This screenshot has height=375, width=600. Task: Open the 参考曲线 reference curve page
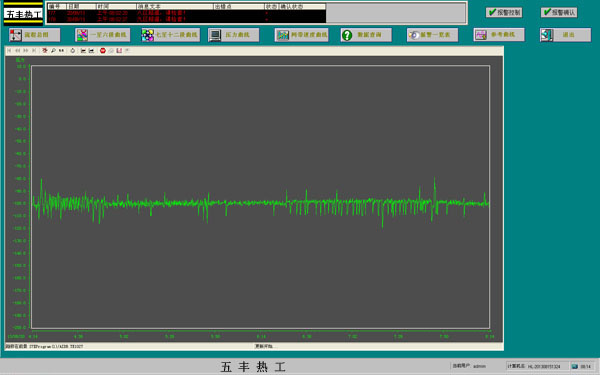[x=499, y=35]
